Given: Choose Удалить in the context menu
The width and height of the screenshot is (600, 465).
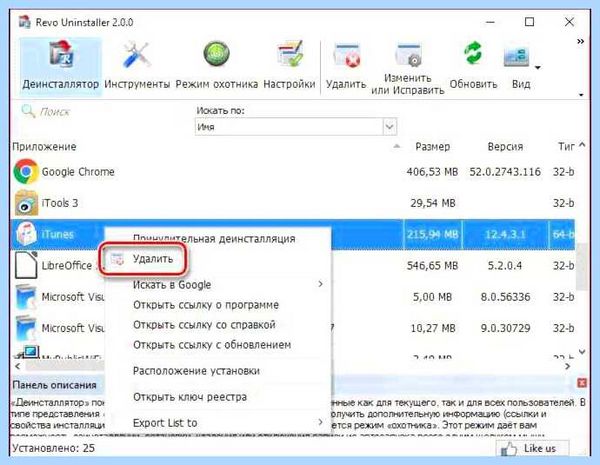Looking at the screenshot, I should click(x=153, y=259).
